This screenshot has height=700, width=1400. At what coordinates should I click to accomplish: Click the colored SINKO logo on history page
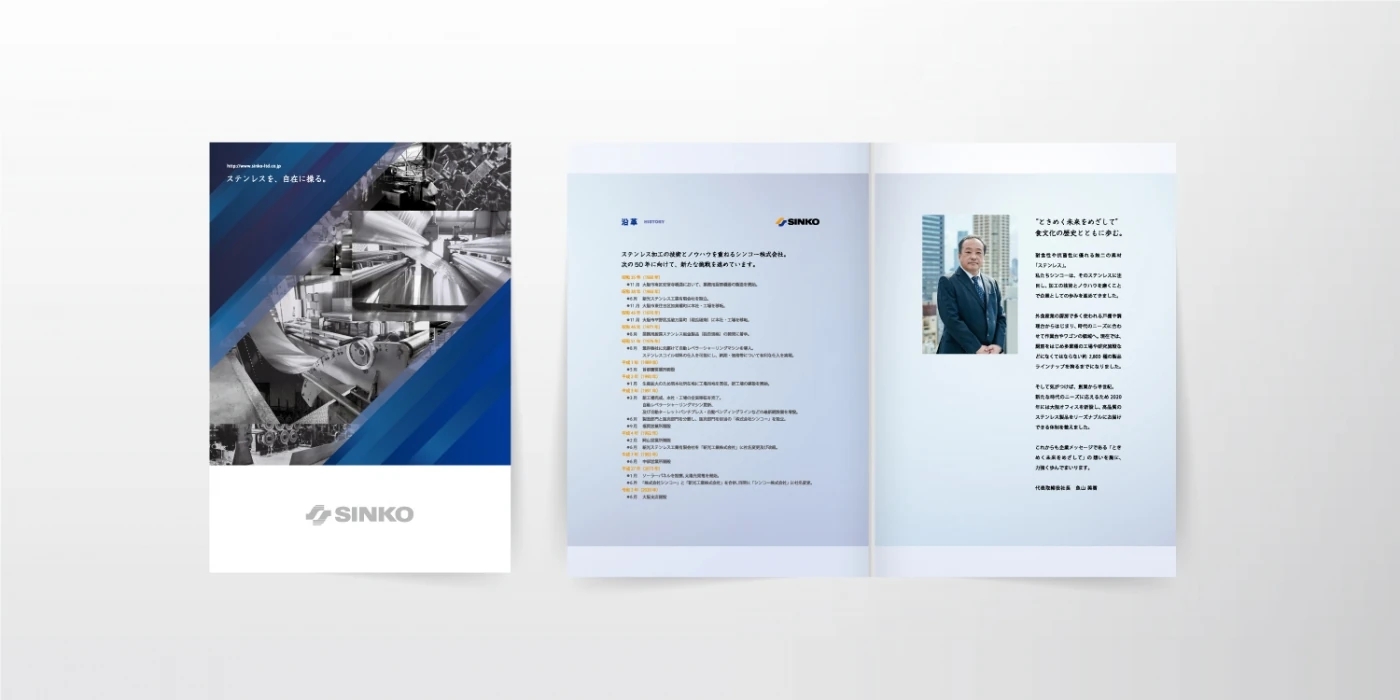(797, 221)
